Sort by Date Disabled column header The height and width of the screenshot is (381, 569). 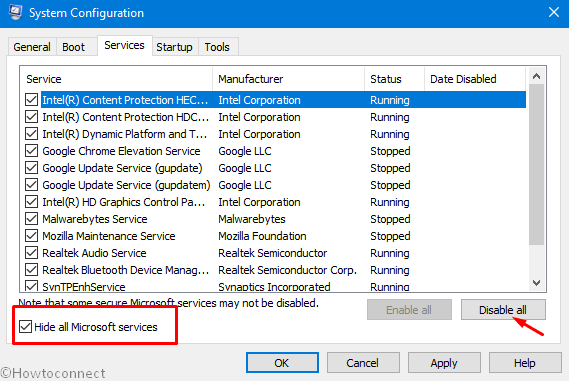[475, 79]
